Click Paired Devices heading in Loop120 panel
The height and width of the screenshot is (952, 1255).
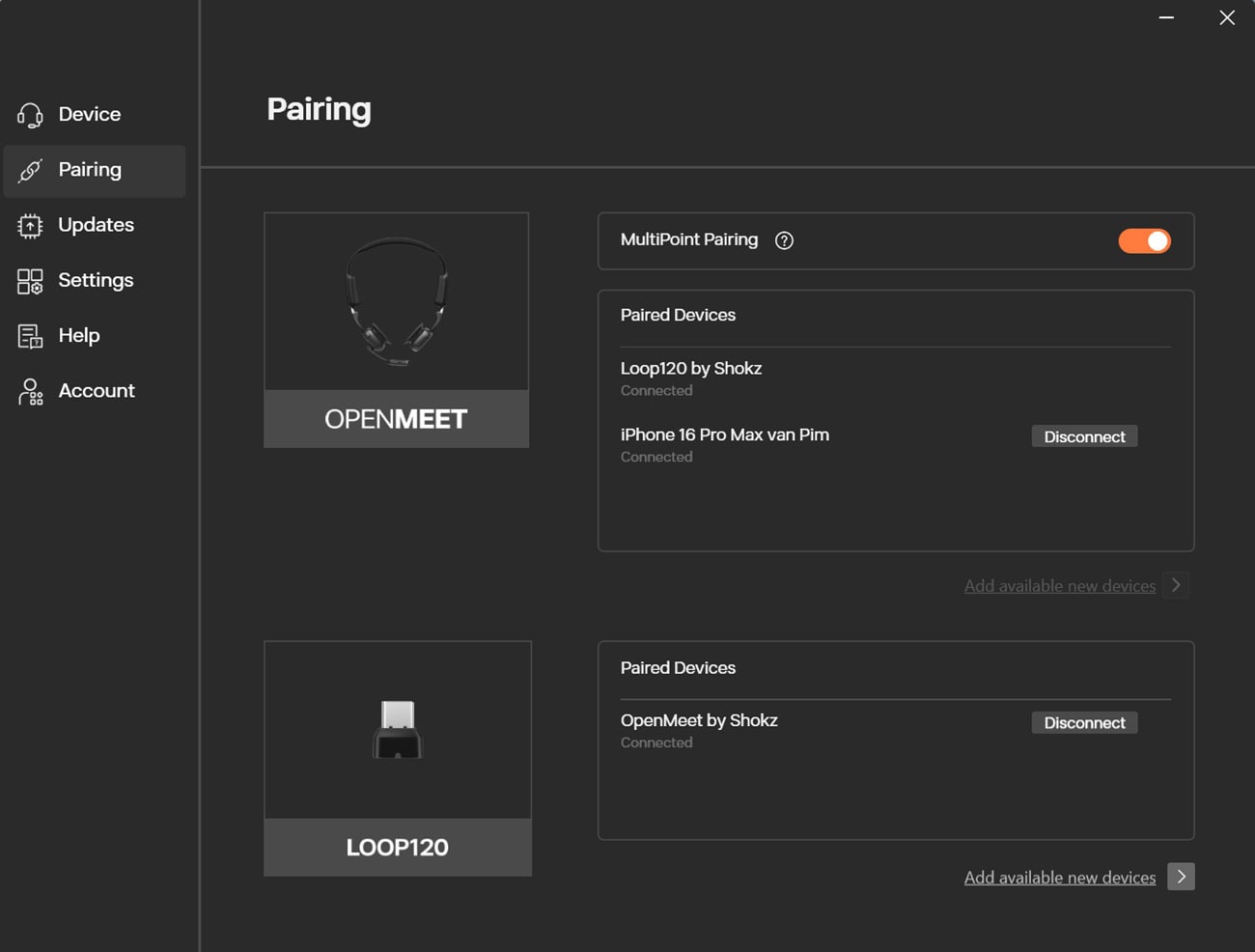click(678, 668)
